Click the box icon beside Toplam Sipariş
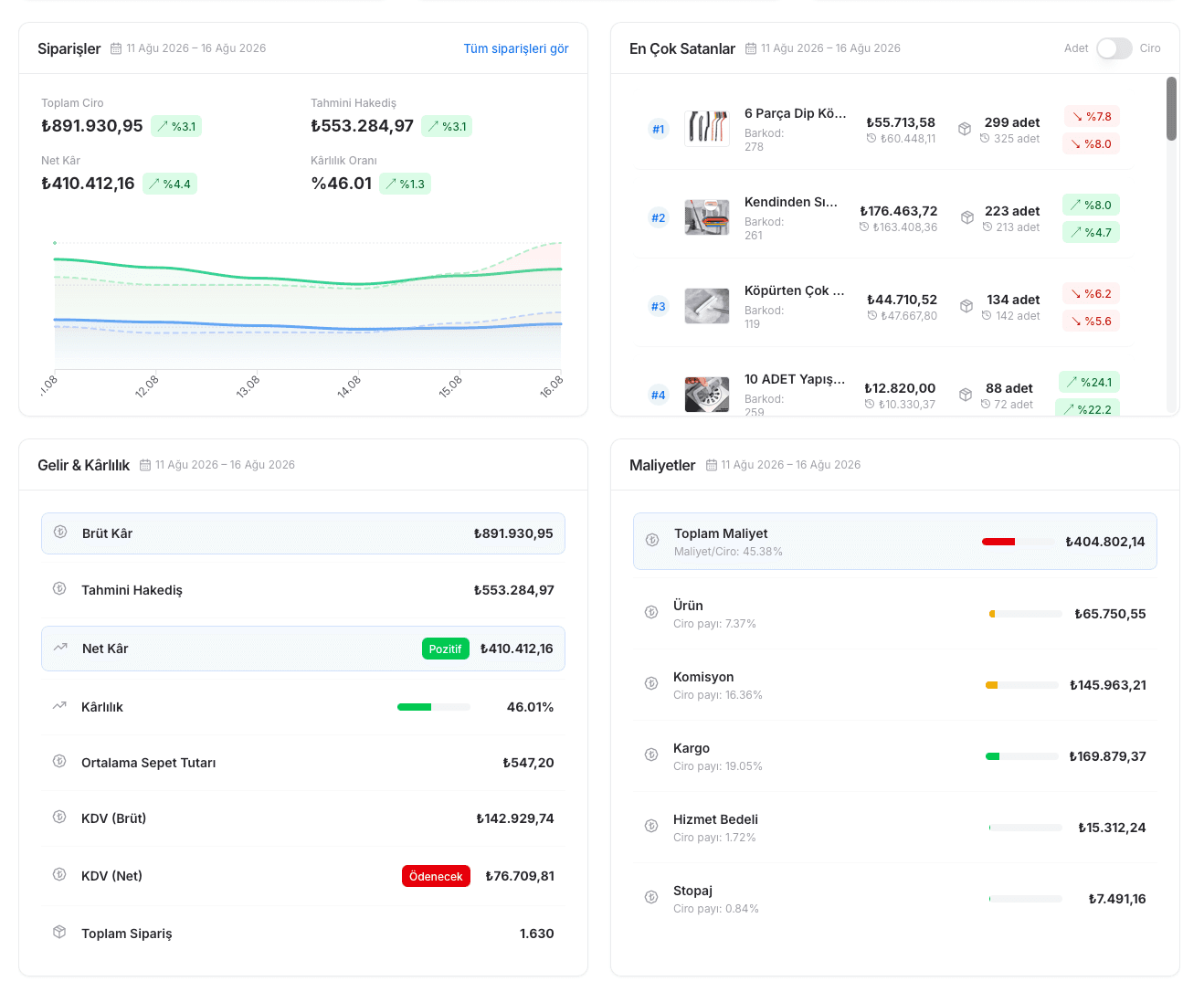Viewport: 1204px width, 992px height. (x=59, y=932)
